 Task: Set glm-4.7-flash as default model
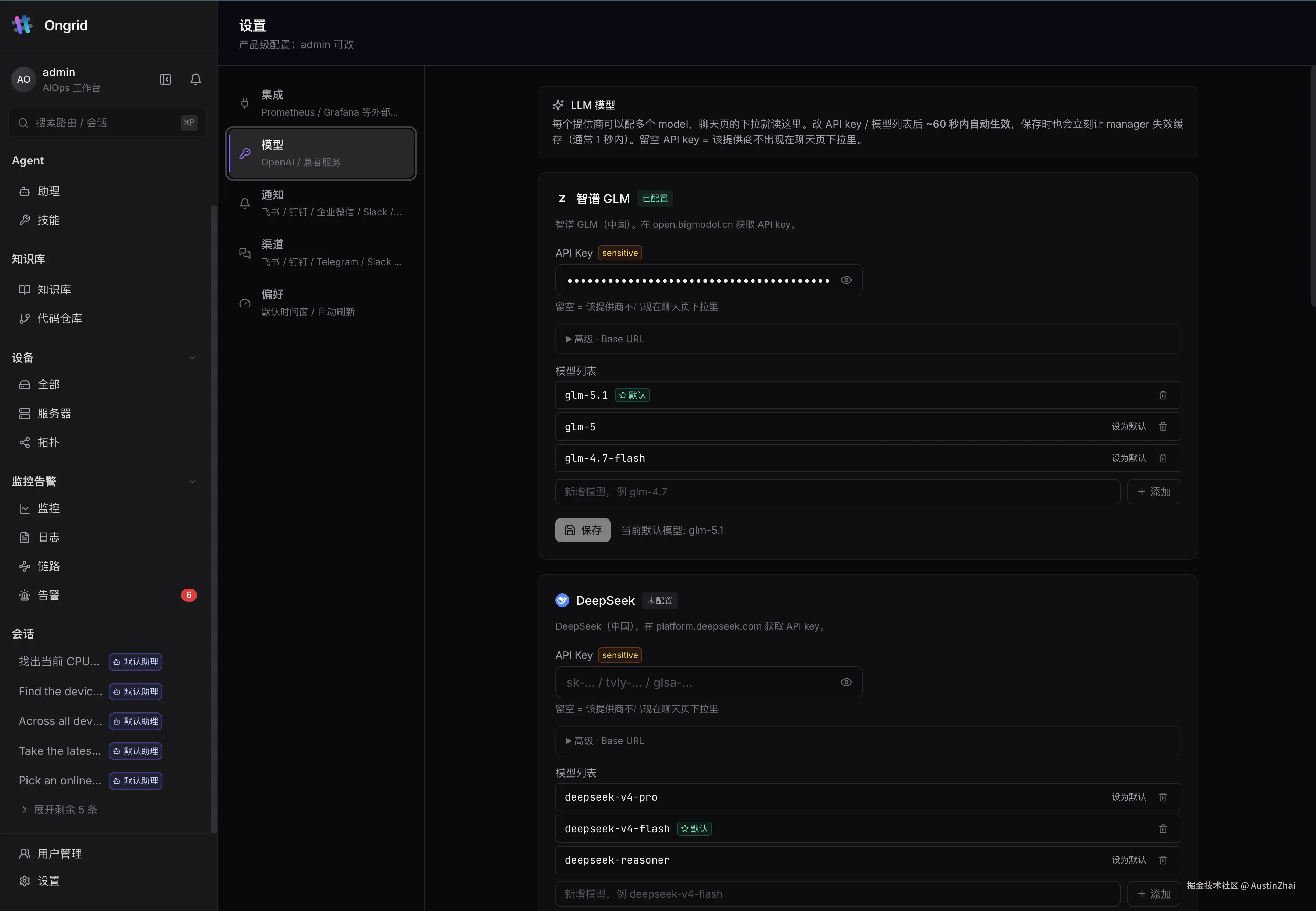click(1129, 458)
